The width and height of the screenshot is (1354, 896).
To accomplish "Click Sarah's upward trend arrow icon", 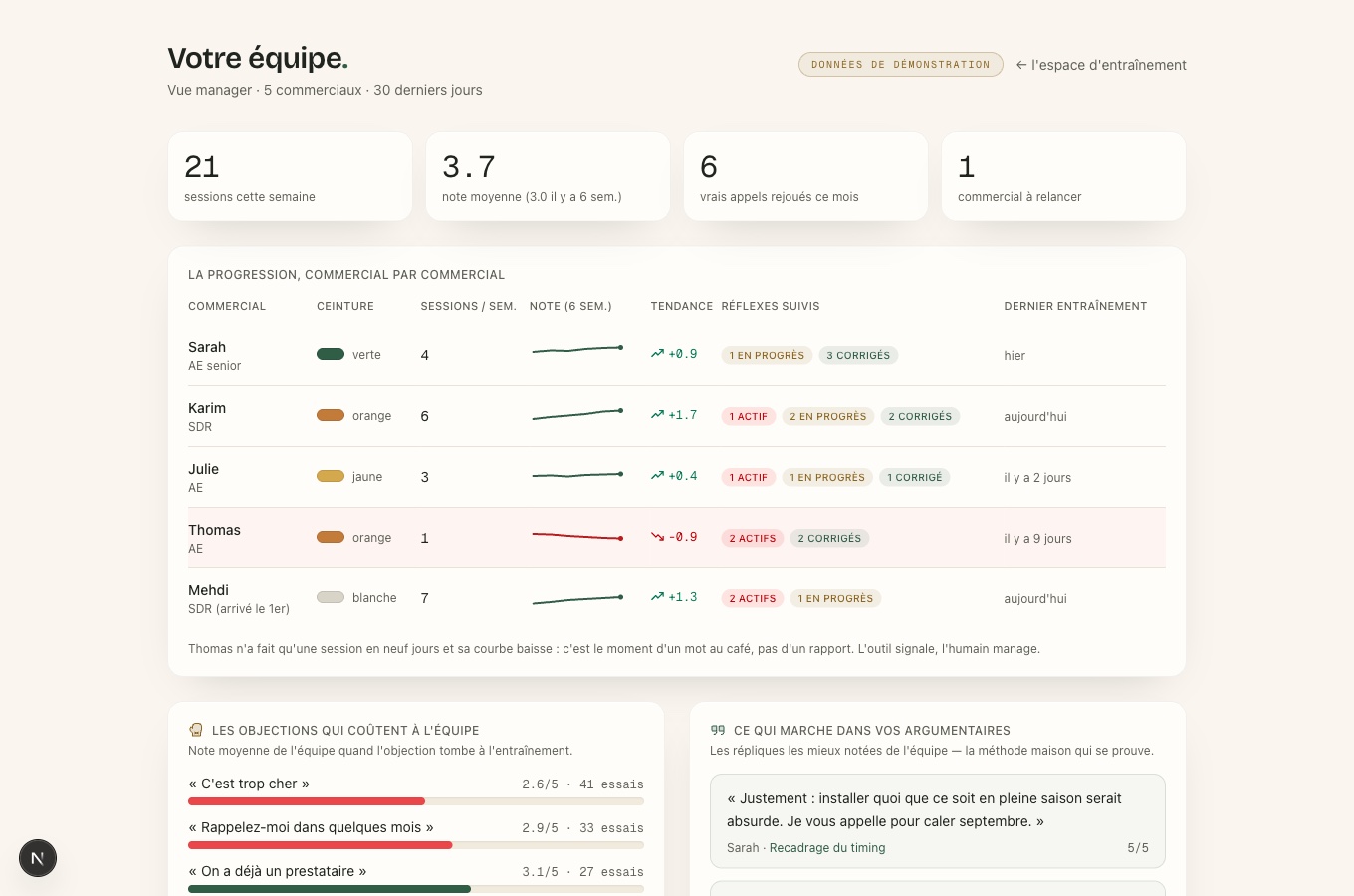I will point(657,354).
